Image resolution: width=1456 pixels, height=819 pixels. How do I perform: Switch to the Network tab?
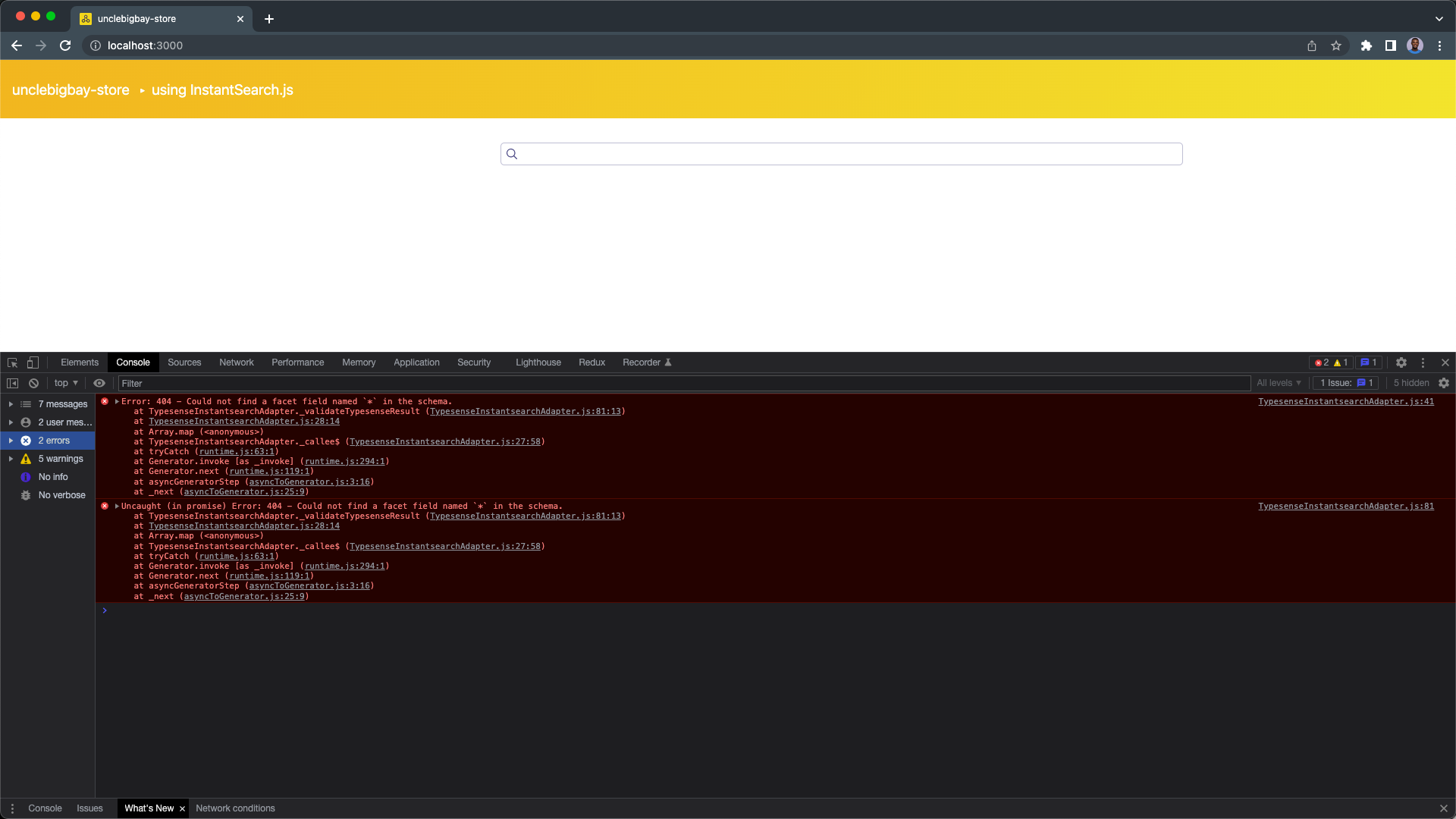[237, 362]
